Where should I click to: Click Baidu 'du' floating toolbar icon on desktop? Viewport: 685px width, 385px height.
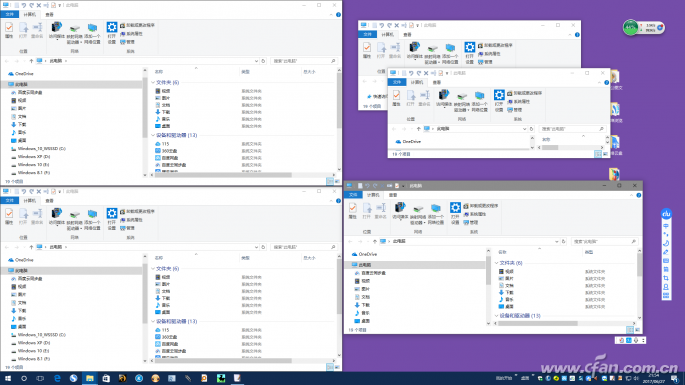[666, 214]
